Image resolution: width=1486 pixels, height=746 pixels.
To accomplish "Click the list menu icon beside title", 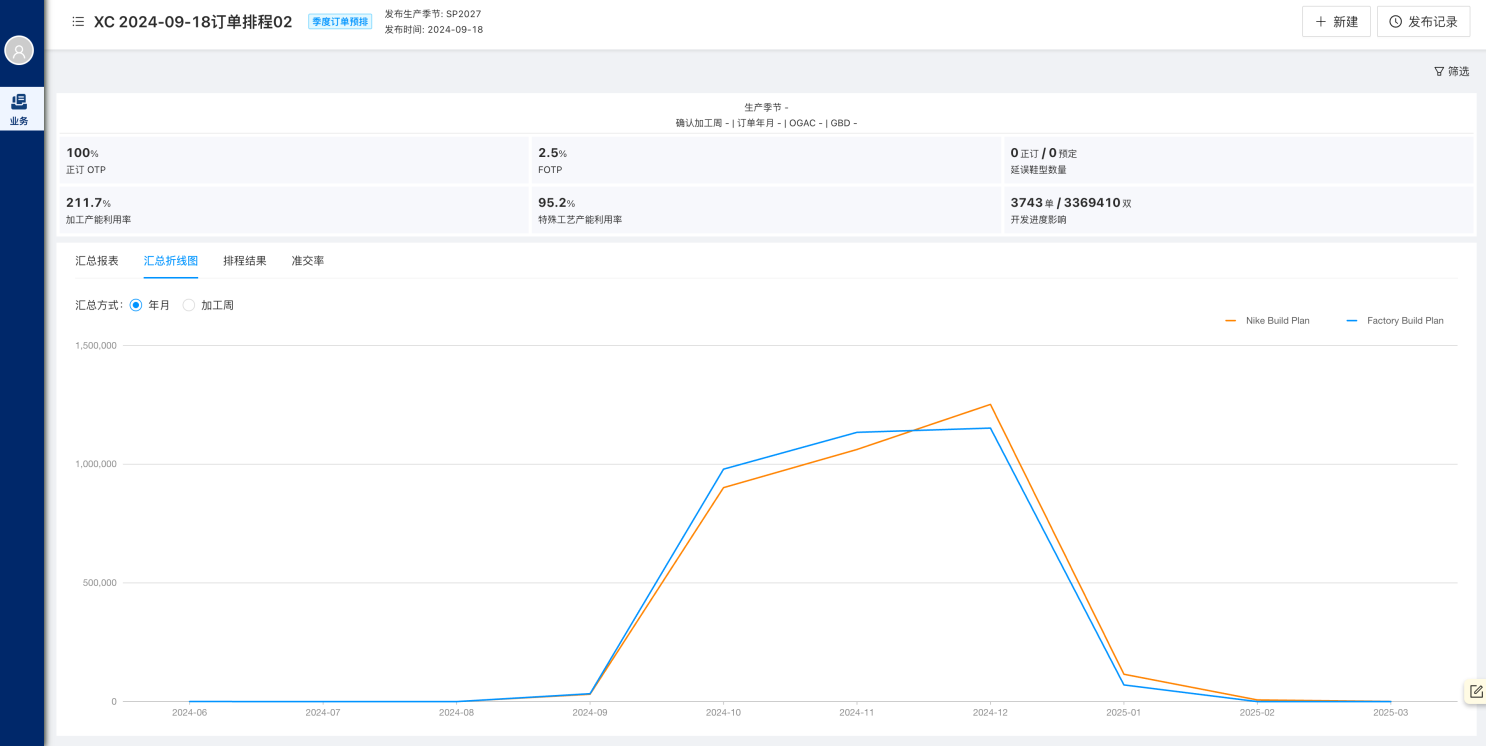I will click(x=78, y=22).
